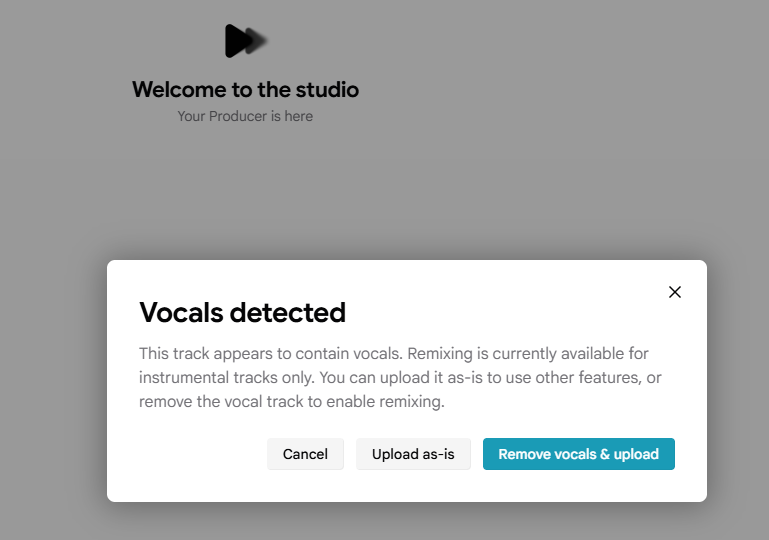Click the 'instrumental tracks only' sentence
This screenshot has width=769, height=540.
tap(227, 378)
